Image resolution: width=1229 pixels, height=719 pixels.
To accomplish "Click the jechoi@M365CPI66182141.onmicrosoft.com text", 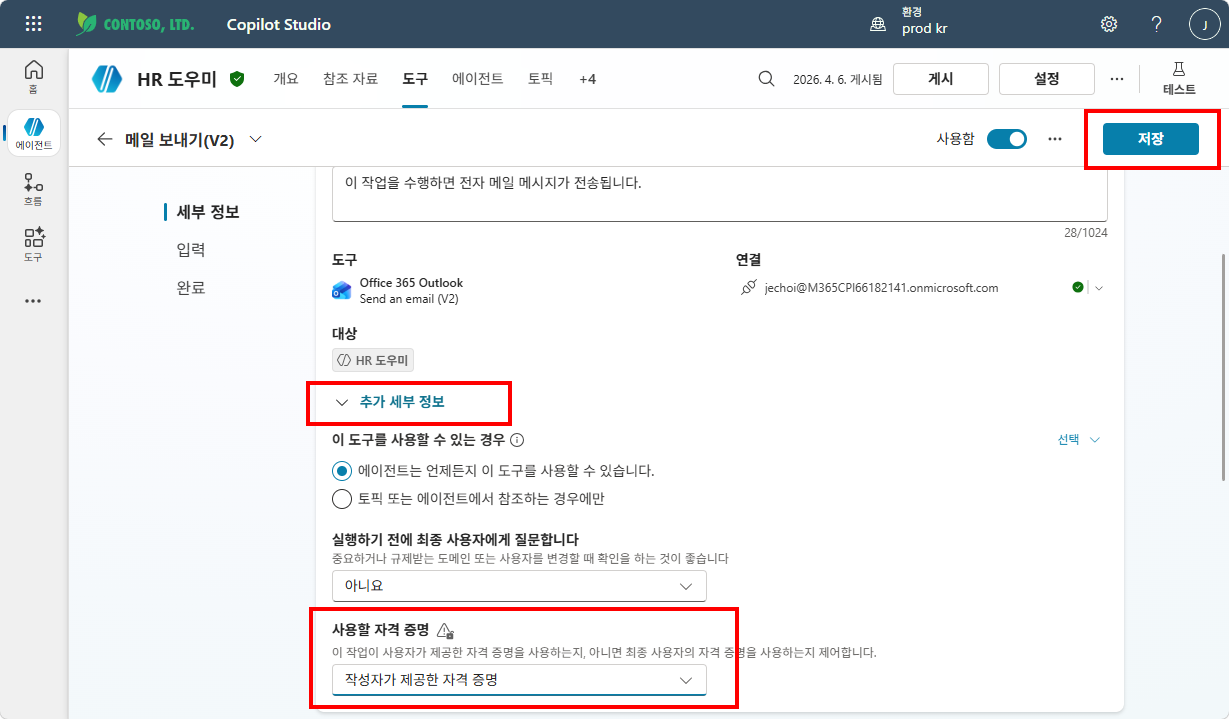I will click(881, 288).
